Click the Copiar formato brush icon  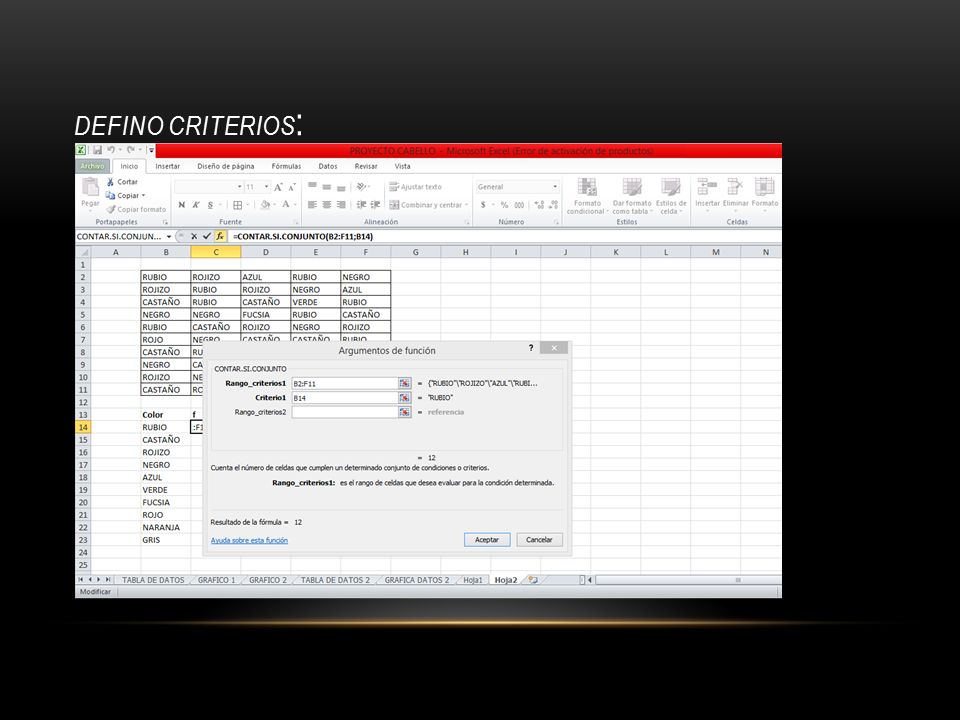point(111,209)
